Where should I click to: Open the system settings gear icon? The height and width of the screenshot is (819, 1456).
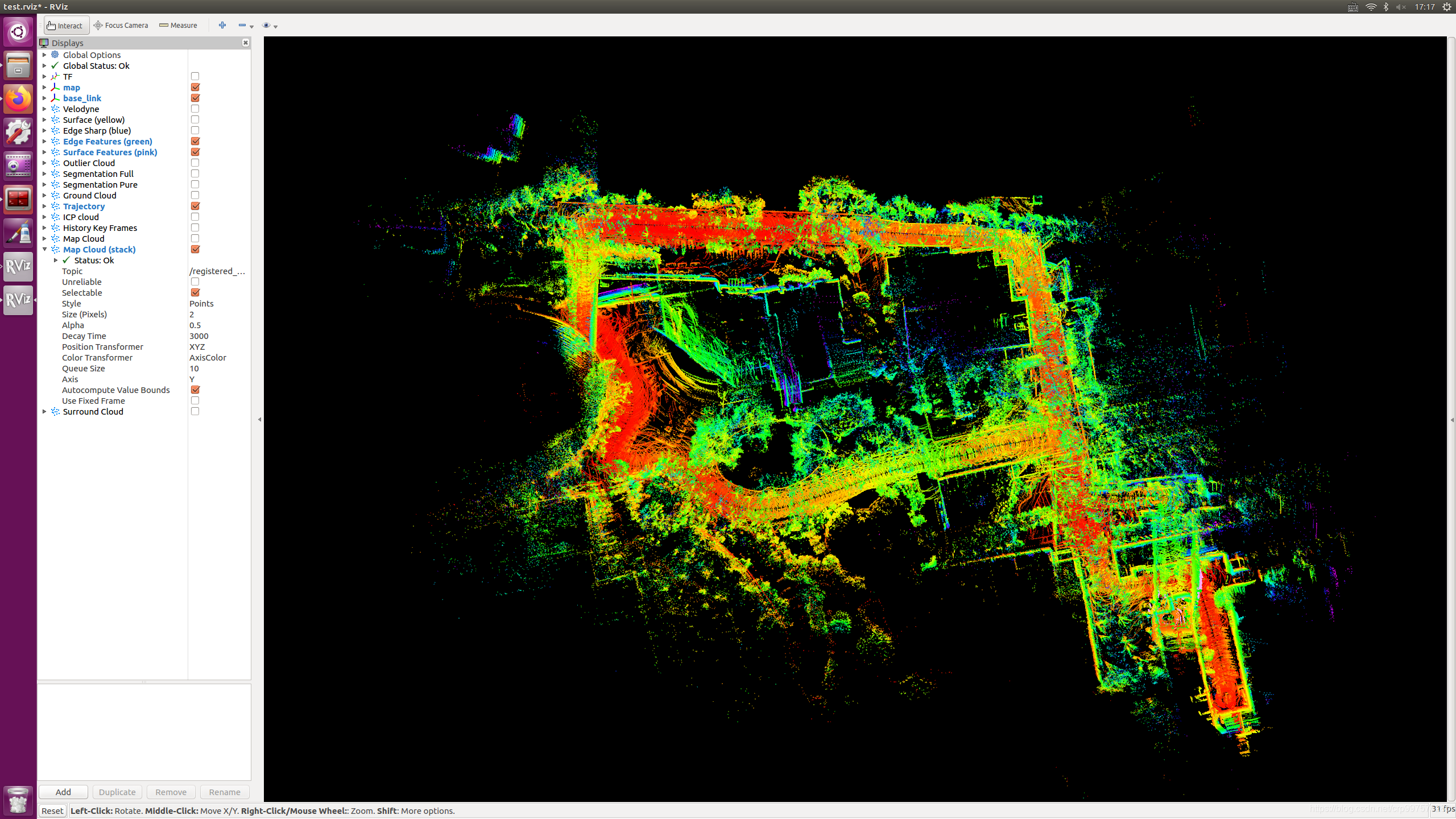coord(18,133)
